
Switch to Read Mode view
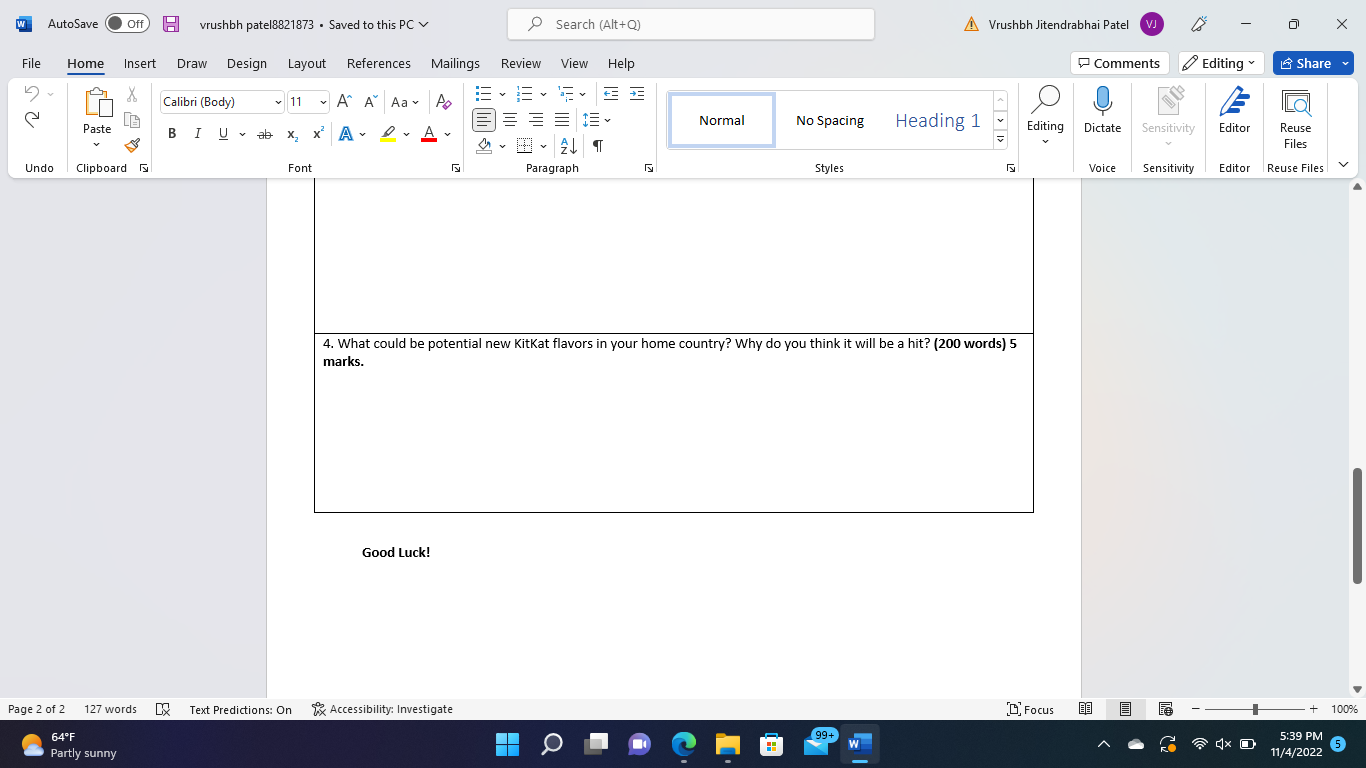(1085, 709)
